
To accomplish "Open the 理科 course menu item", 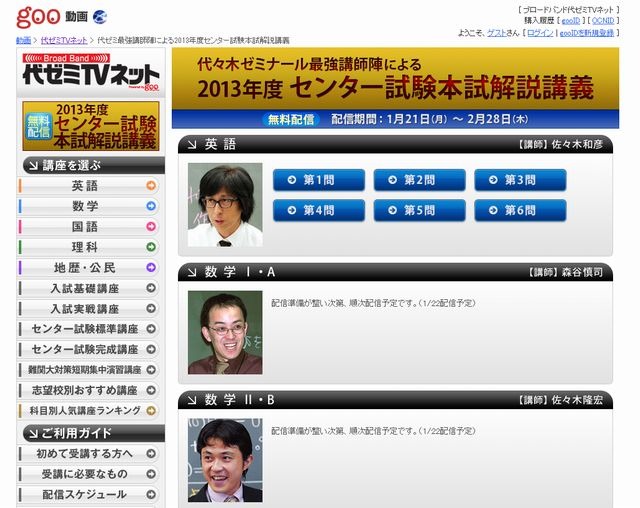I will click(89, 247).
